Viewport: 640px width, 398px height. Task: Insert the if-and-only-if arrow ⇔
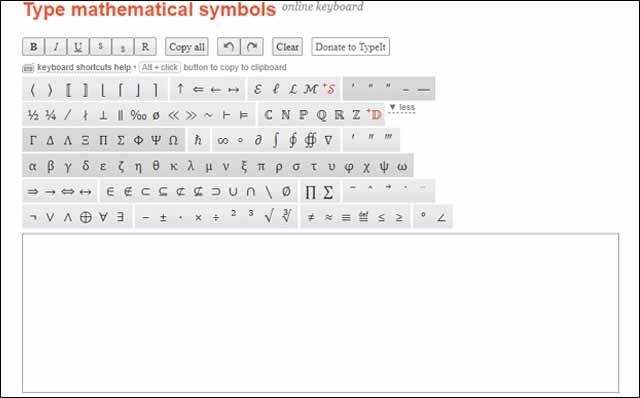68,191
